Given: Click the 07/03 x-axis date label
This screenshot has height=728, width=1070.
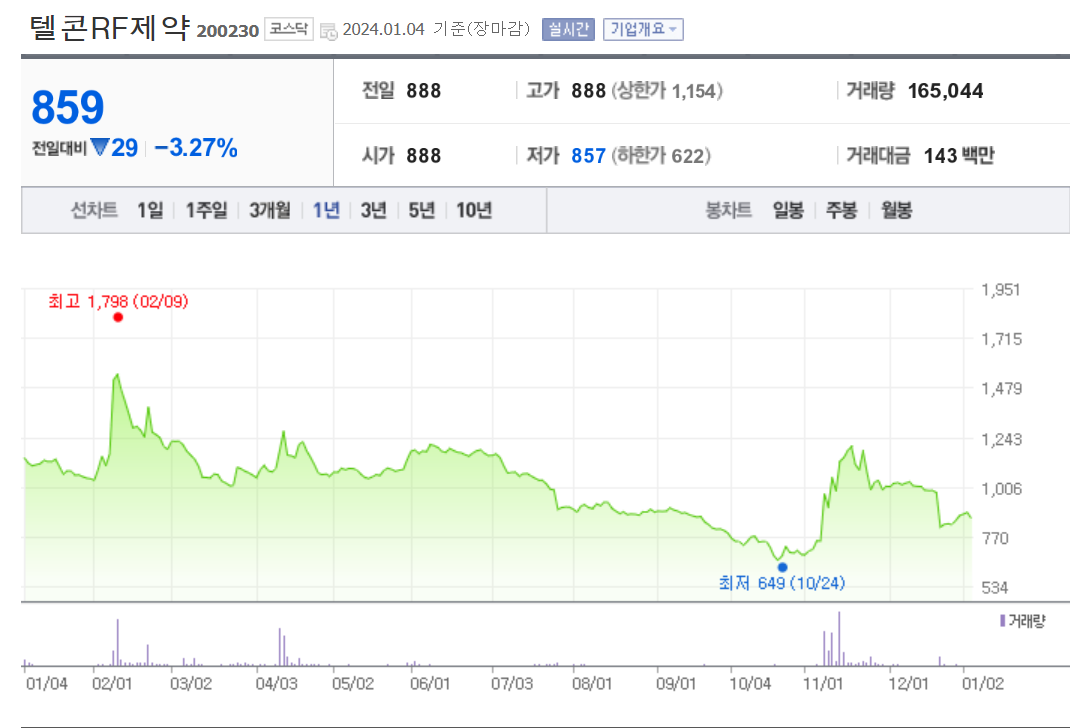Looking at the screenshot, I should click(512, 683).
